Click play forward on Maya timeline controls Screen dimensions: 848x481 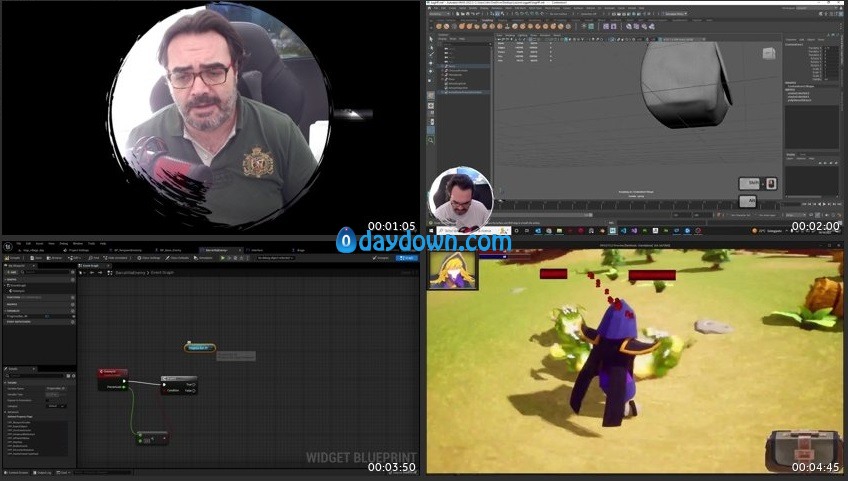pyautogui.click(x=824, y=204)
